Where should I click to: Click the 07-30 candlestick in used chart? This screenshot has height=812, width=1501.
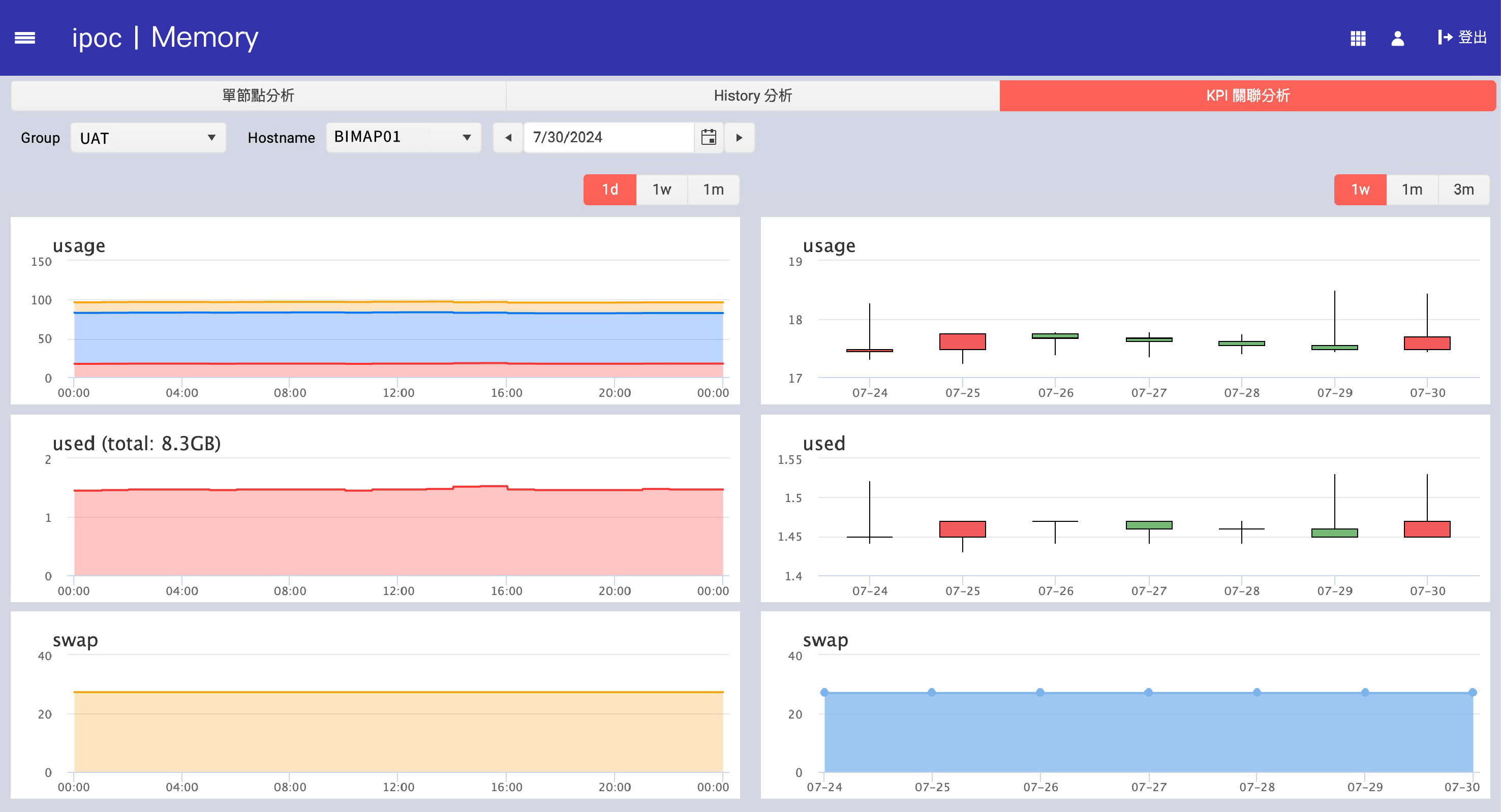1427,529
